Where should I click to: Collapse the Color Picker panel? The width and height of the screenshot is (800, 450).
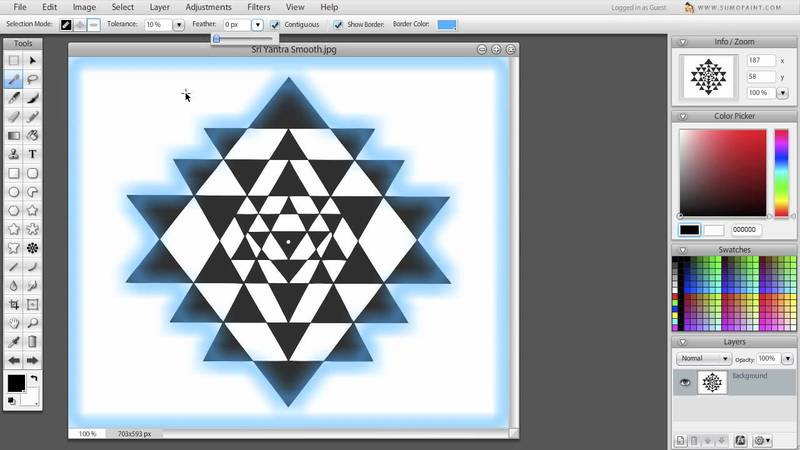tap(683, 116)
